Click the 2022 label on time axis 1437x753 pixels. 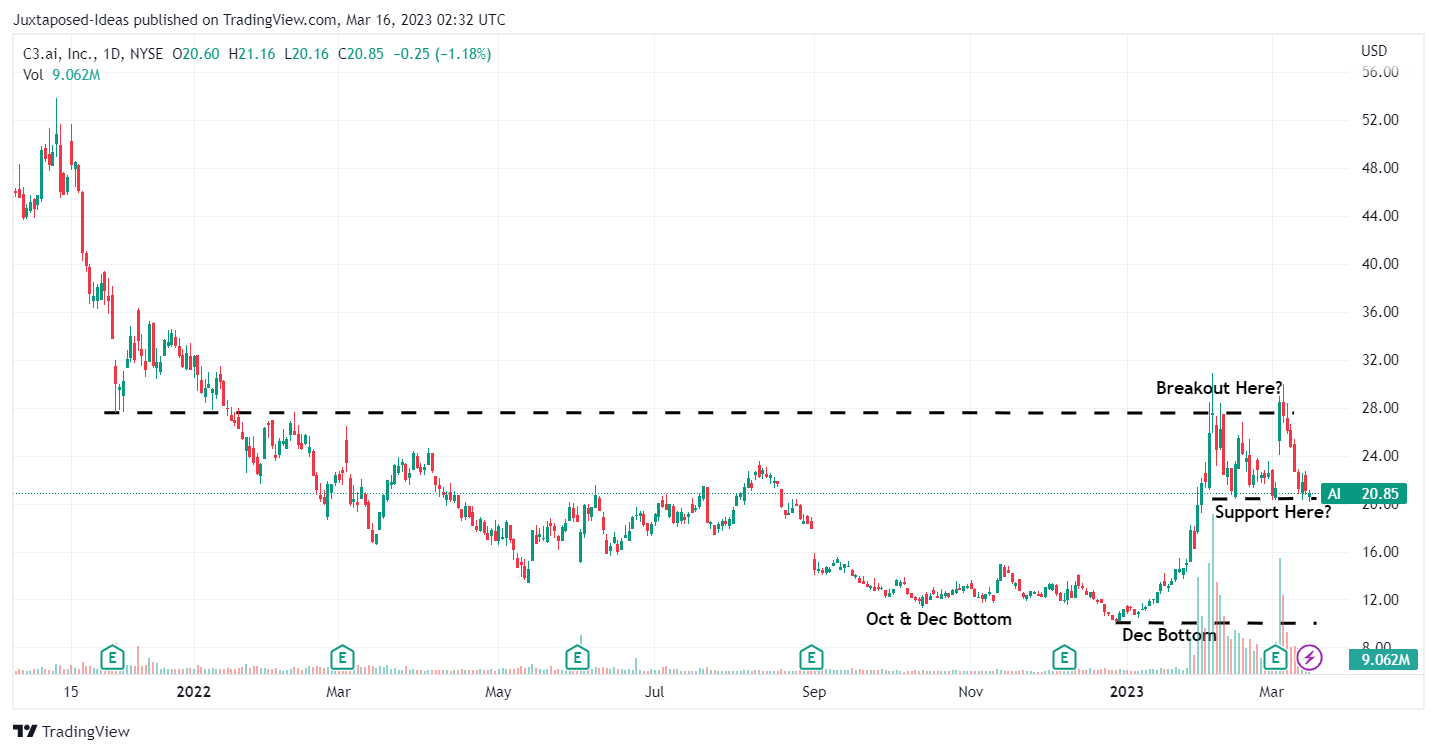pos(195,692)
